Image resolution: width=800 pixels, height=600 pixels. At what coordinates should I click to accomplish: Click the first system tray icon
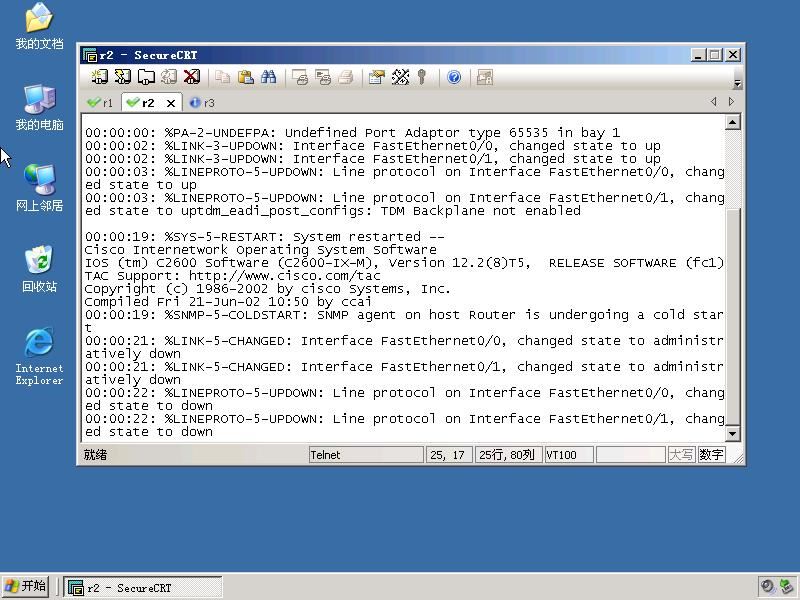[x=767, y=586]
